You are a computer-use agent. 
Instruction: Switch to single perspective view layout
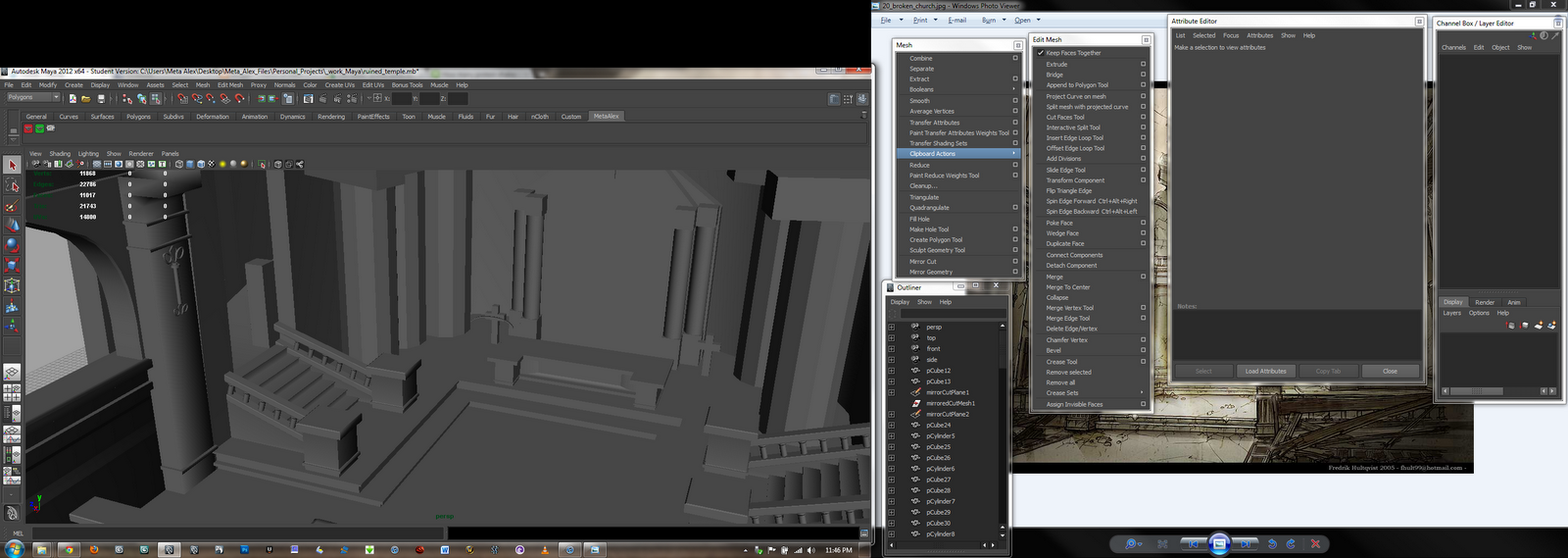[12, 373]
